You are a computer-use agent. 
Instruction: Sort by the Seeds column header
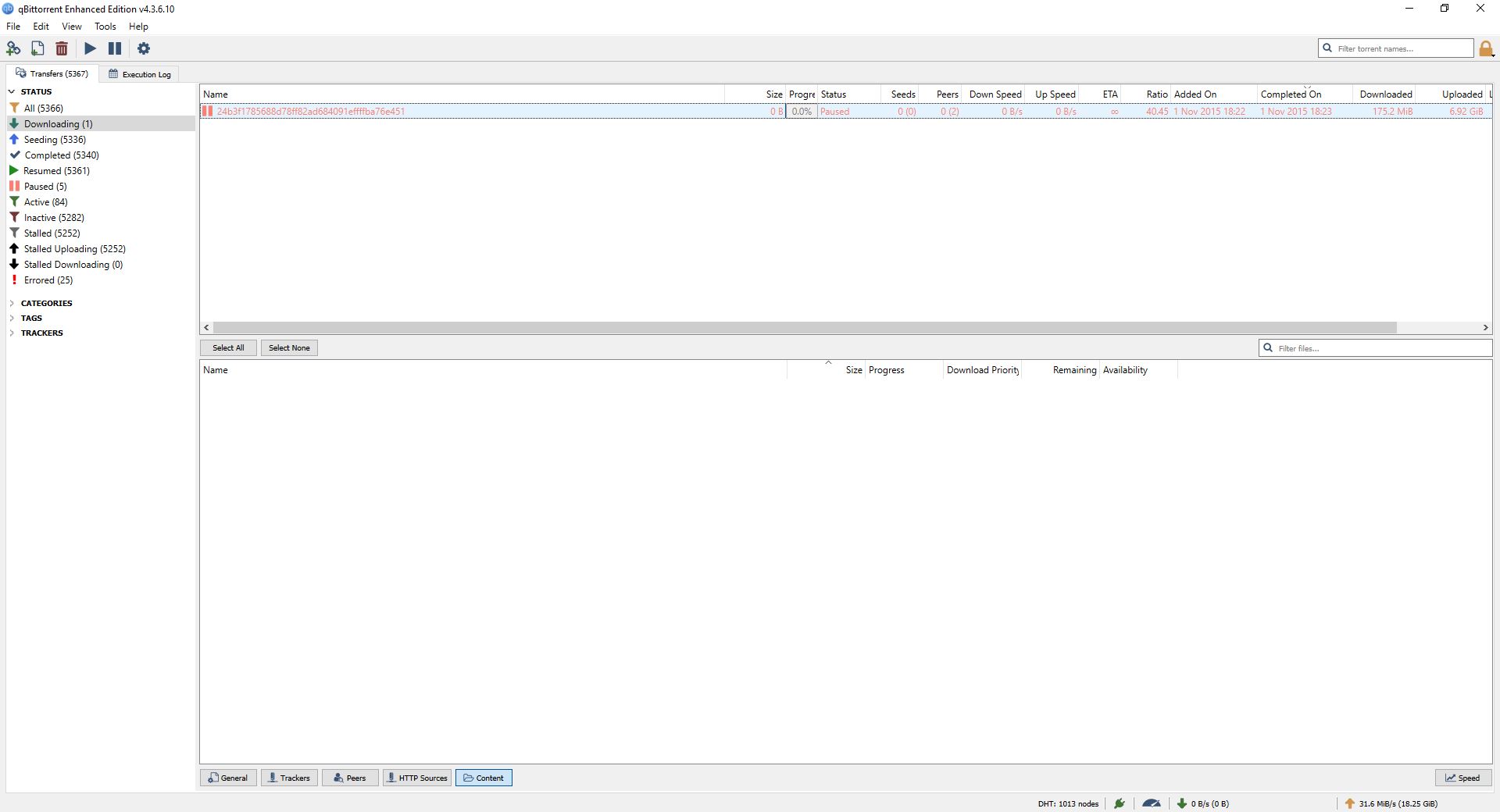coord(900,94)
